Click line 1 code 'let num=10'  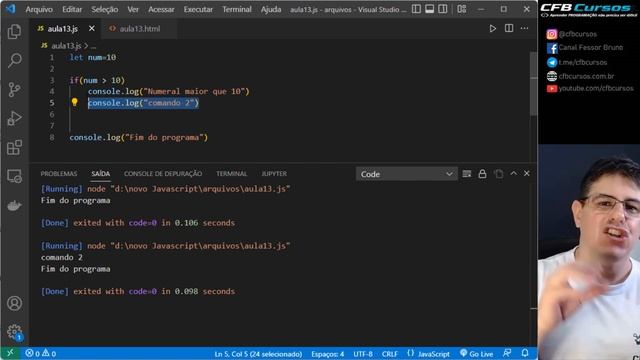point(93,58)
